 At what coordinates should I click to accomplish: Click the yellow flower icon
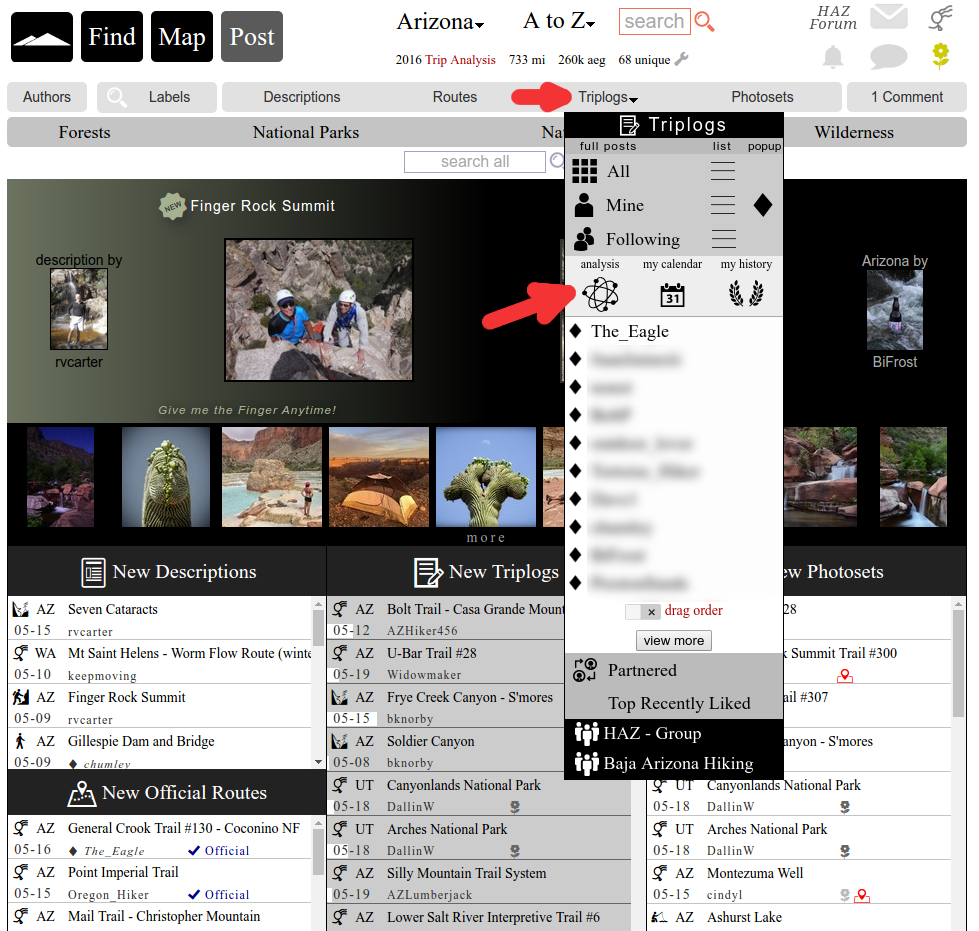pyautogui.click(x=940, y=56)
